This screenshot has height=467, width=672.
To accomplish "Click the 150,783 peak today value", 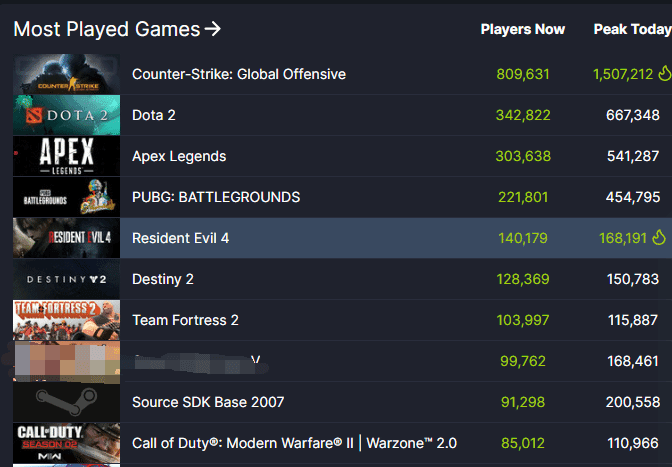I will (633, 279).
